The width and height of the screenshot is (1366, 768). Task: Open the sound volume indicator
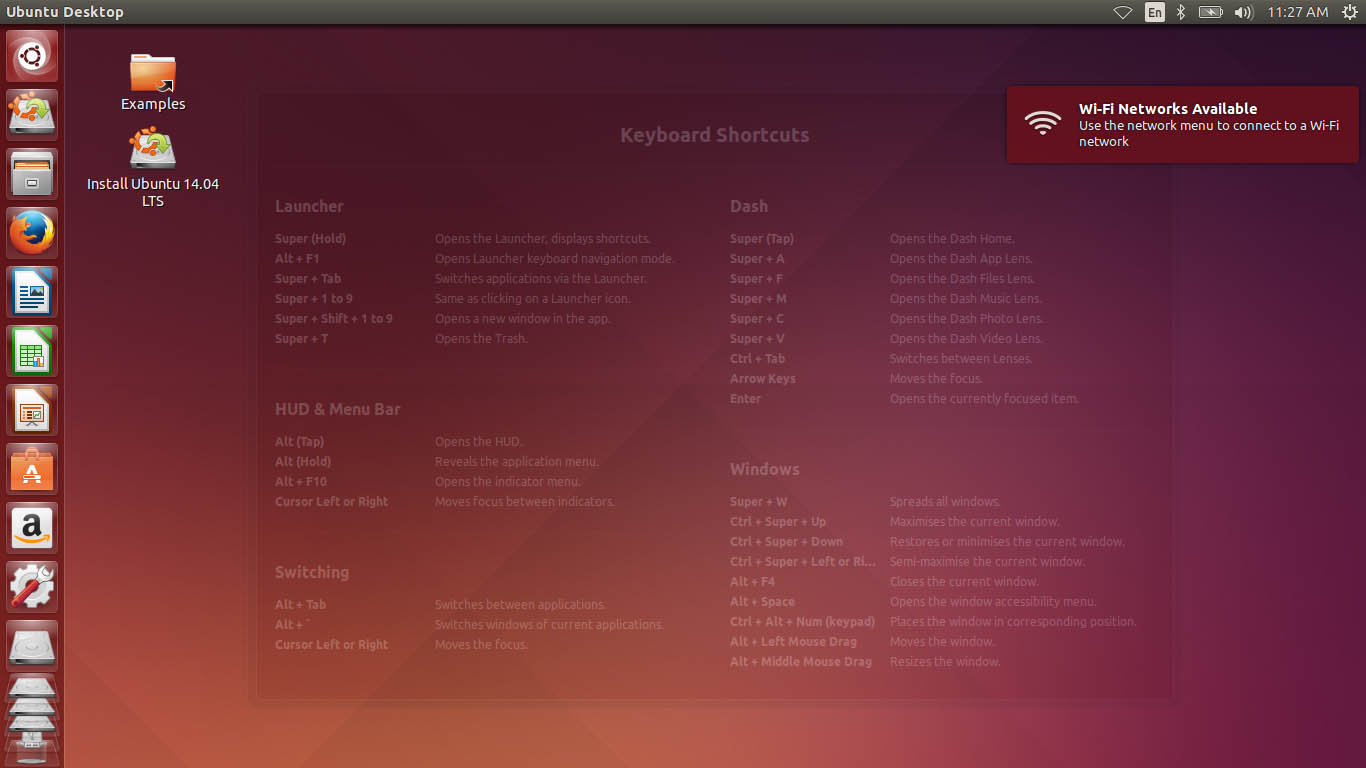1244,12
